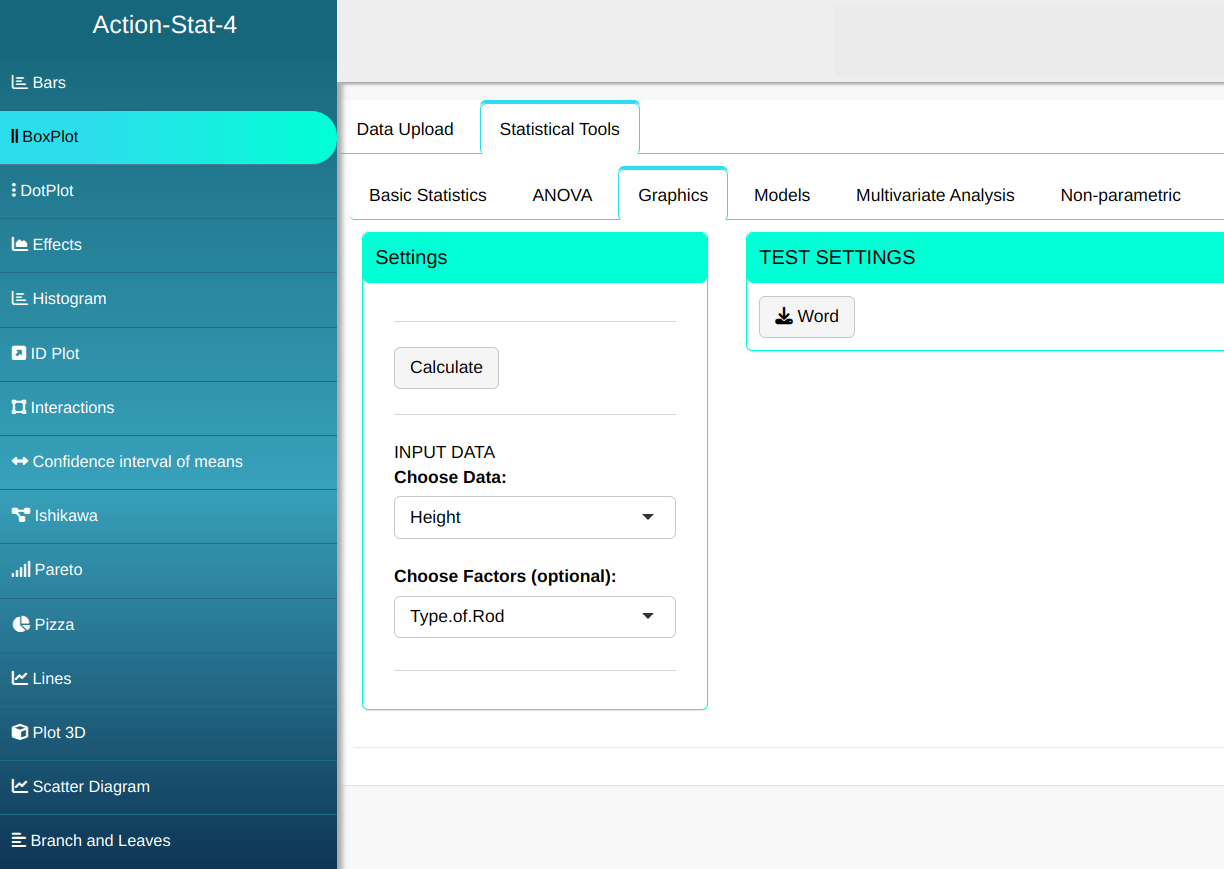Viewport: 1224px width, 869px height.
Task: Click the Bars chart icon in sidebar
Action: pos(19,83)
